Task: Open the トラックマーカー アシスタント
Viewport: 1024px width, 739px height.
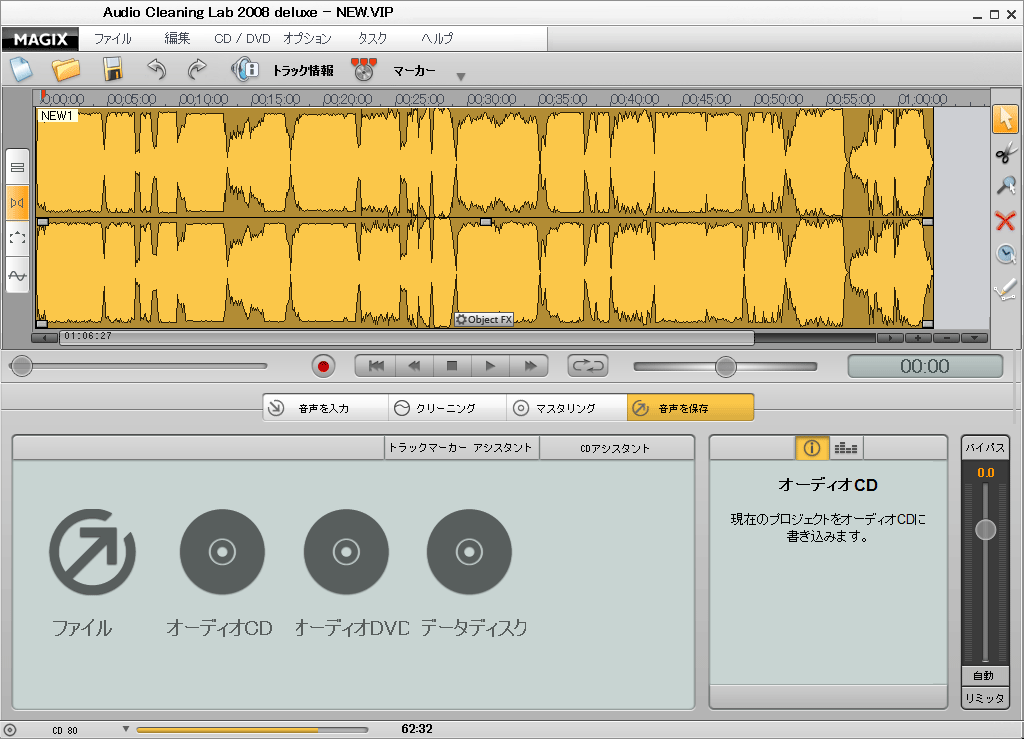Action: 461,448
